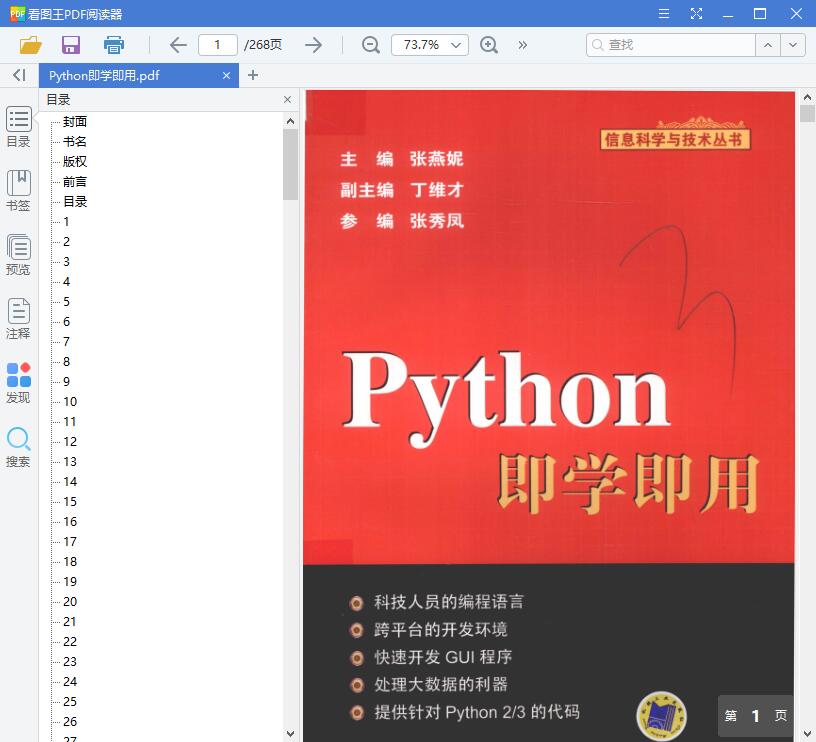Open the title bar hamburger menu
This screenshot has width=816, height=742.
(x=664, y=14)
